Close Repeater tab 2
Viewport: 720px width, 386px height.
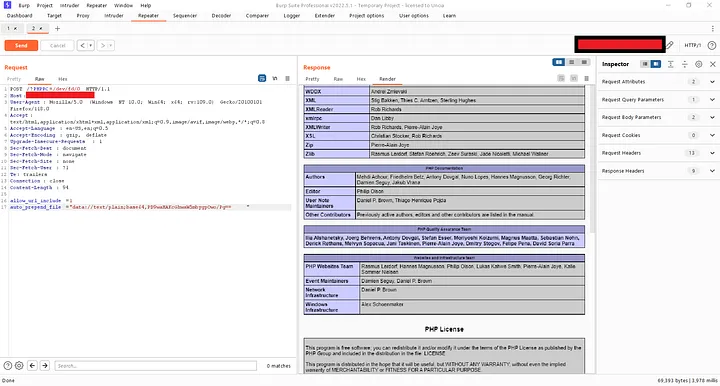click(40, 28)
